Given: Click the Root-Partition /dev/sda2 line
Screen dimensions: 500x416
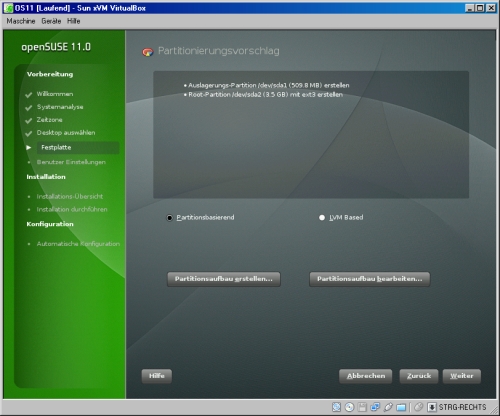Looking at the screenshot, I should point(265,95).
